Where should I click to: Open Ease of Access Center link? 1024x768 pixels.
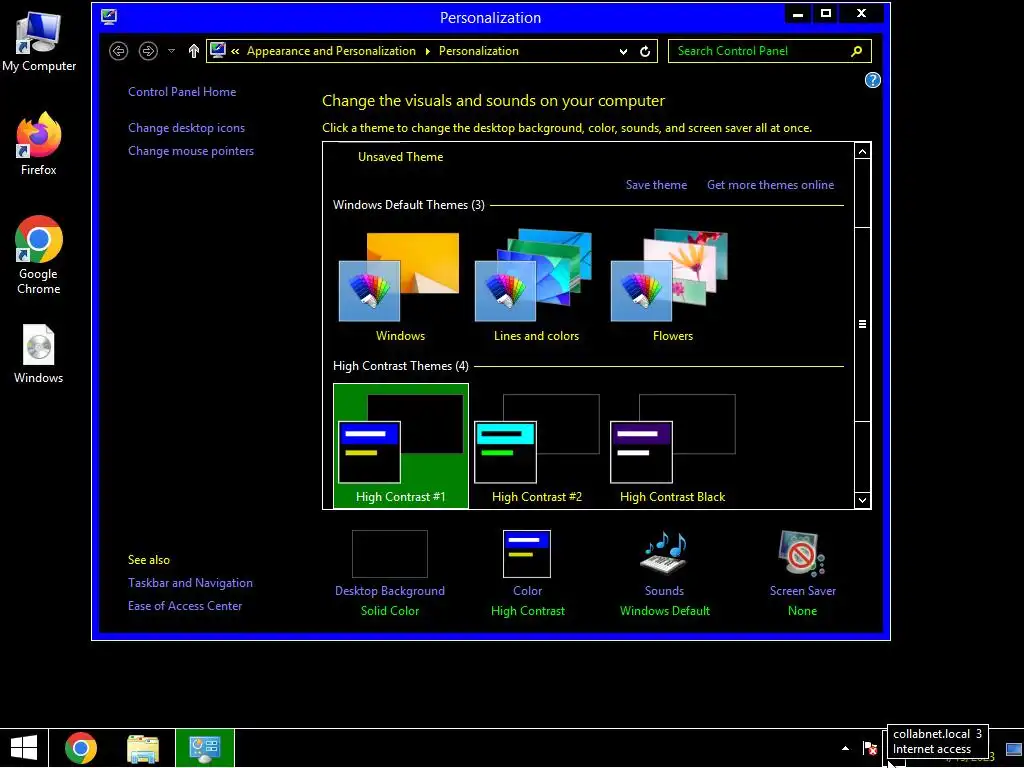pos(185,606)
